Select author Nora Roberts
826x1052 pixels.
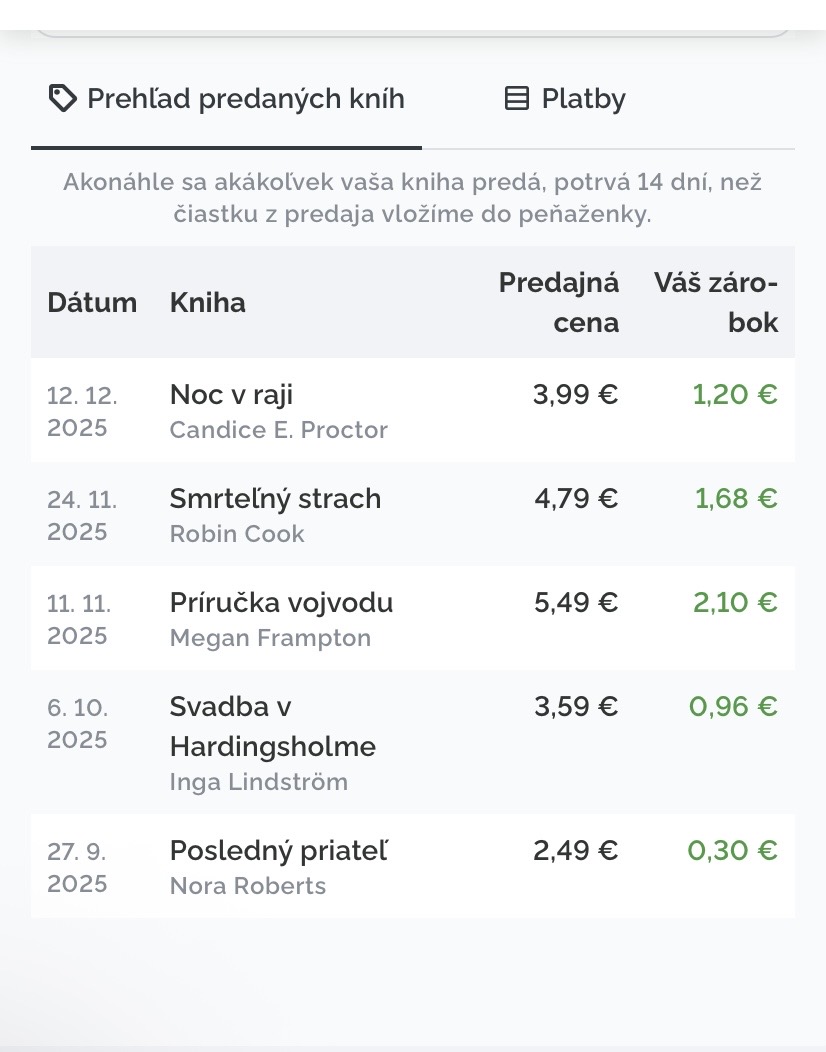tap(248, 886)
